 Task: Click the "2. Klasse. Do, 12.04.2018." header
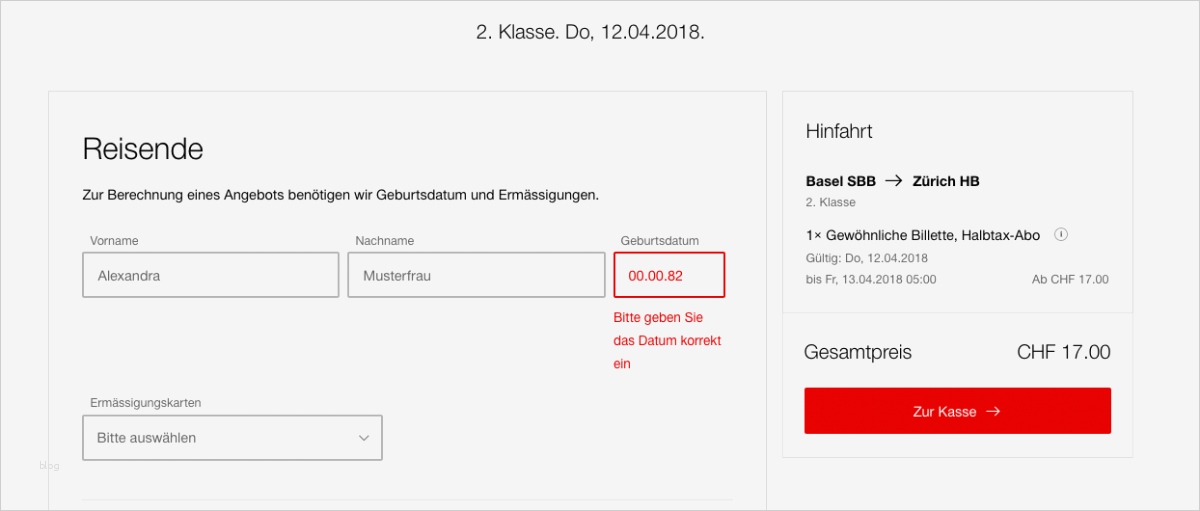(x=590, y=32)
